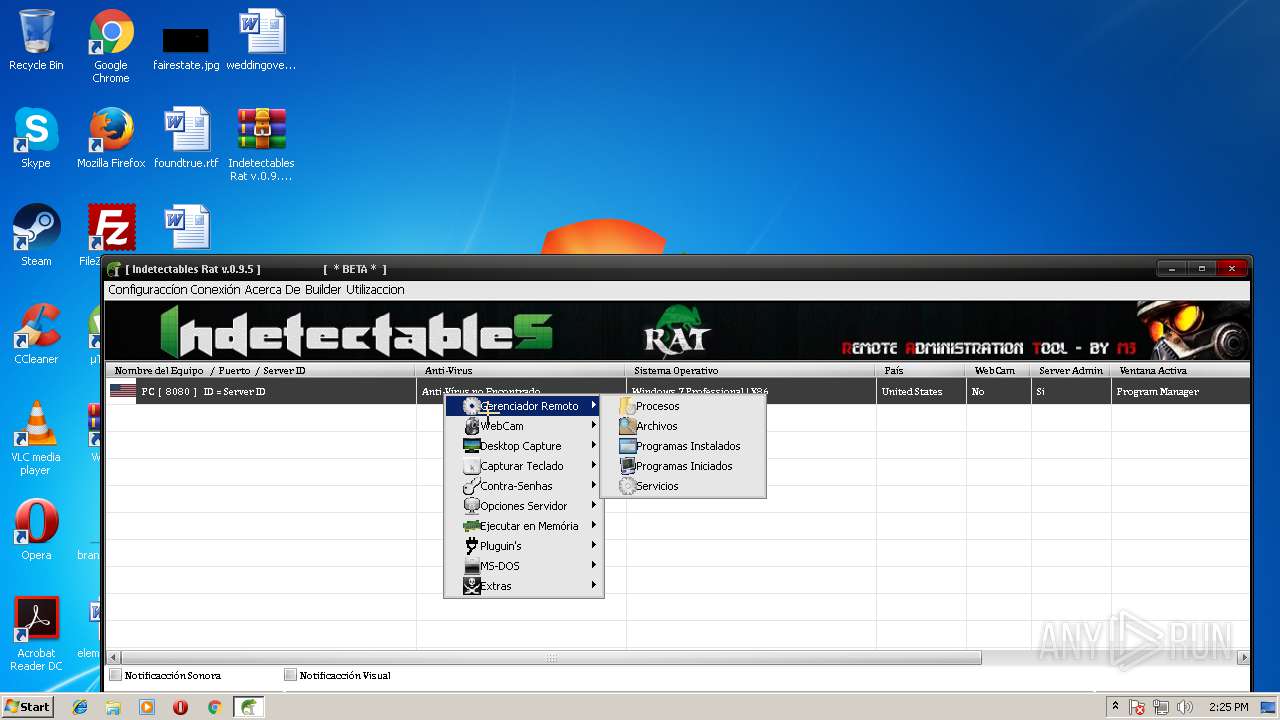Image resolution: width=1280 pixels, height=720 pixels.
Task: Click the horizontal scrollbar thumb
Action: pos(551,658)
